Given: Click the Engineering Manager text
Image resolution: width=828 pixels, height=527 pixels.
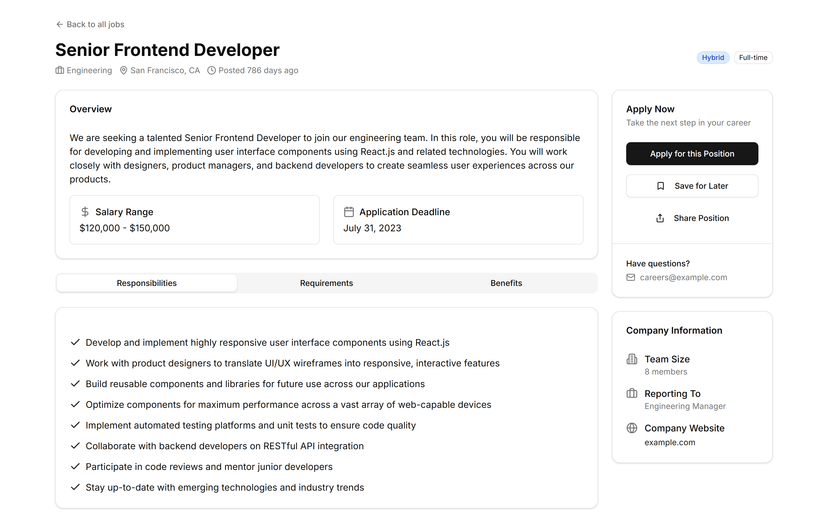Looking at the screenshot, I should click(685, 406).
